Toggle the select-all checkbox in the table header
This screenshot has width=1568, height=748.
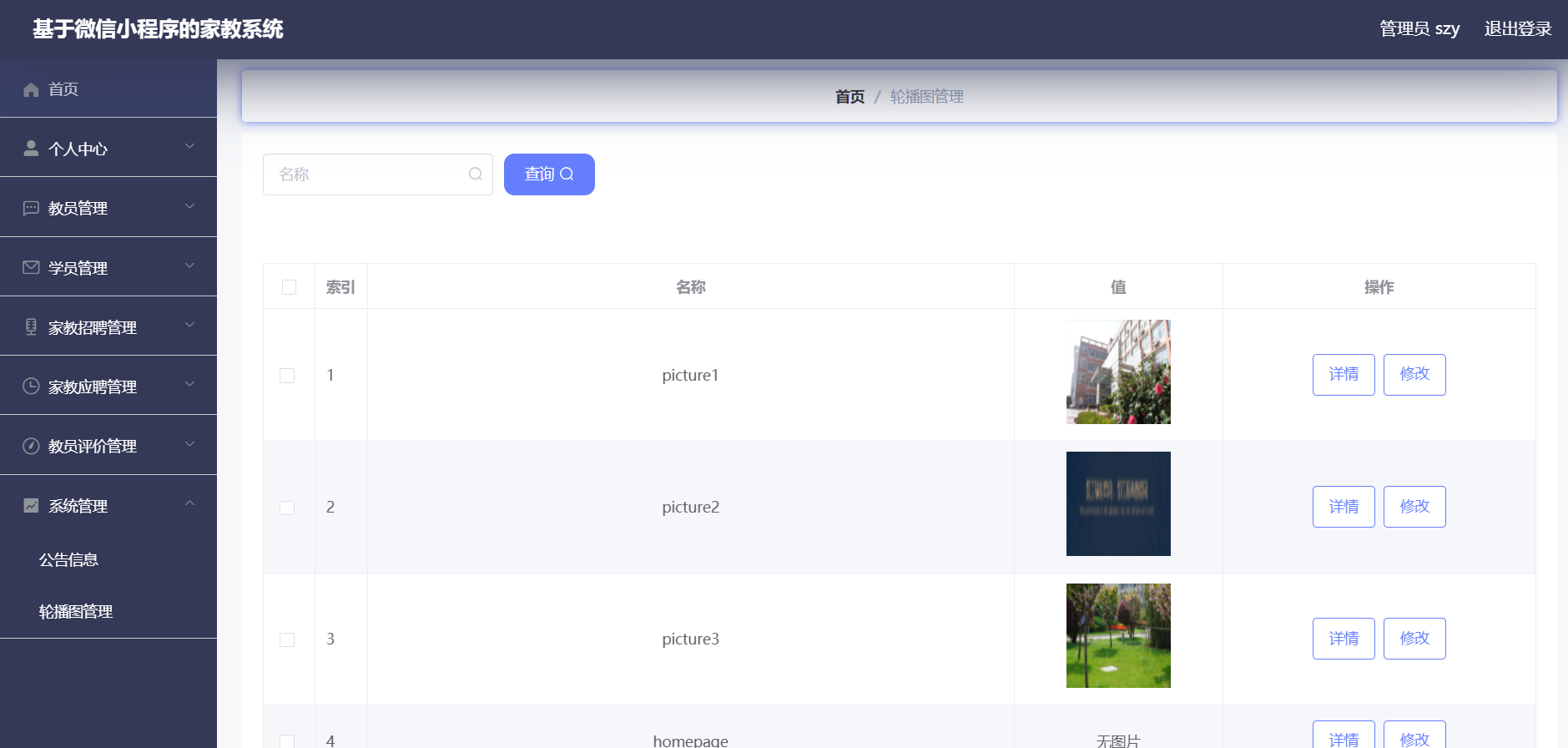tap(290, 287)
